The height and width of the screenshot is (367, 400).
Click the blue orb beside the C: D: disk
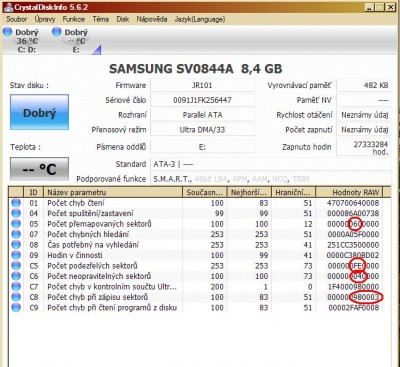(x=7, y=32)
